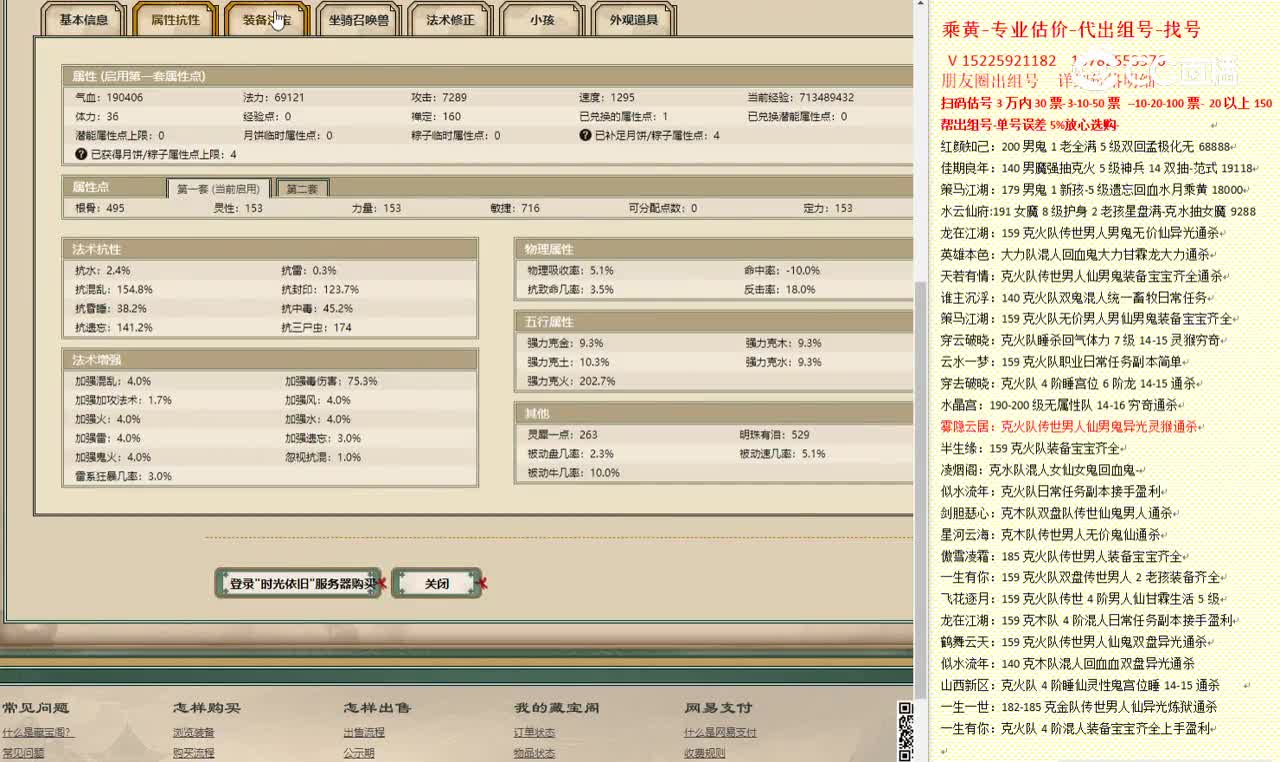Click the QR code image at bottom
This screenshot has height=762, width=1280.
(x=906, y=732)
